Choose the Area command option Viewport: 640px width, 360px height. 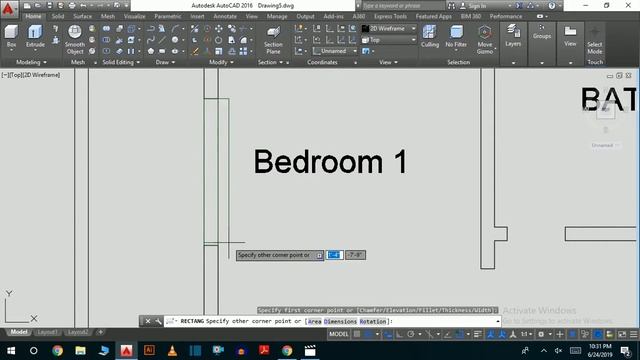[314, 321]
